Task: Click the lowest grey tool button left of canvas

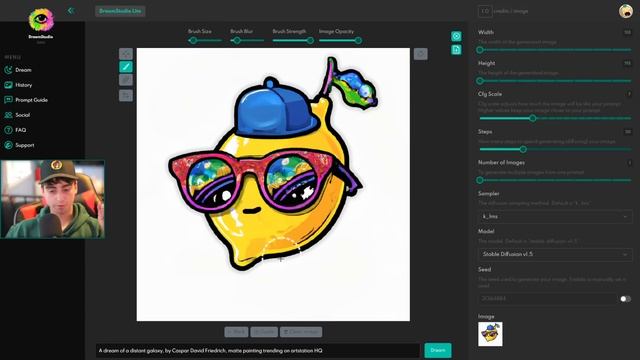Action: coord(126,96)
